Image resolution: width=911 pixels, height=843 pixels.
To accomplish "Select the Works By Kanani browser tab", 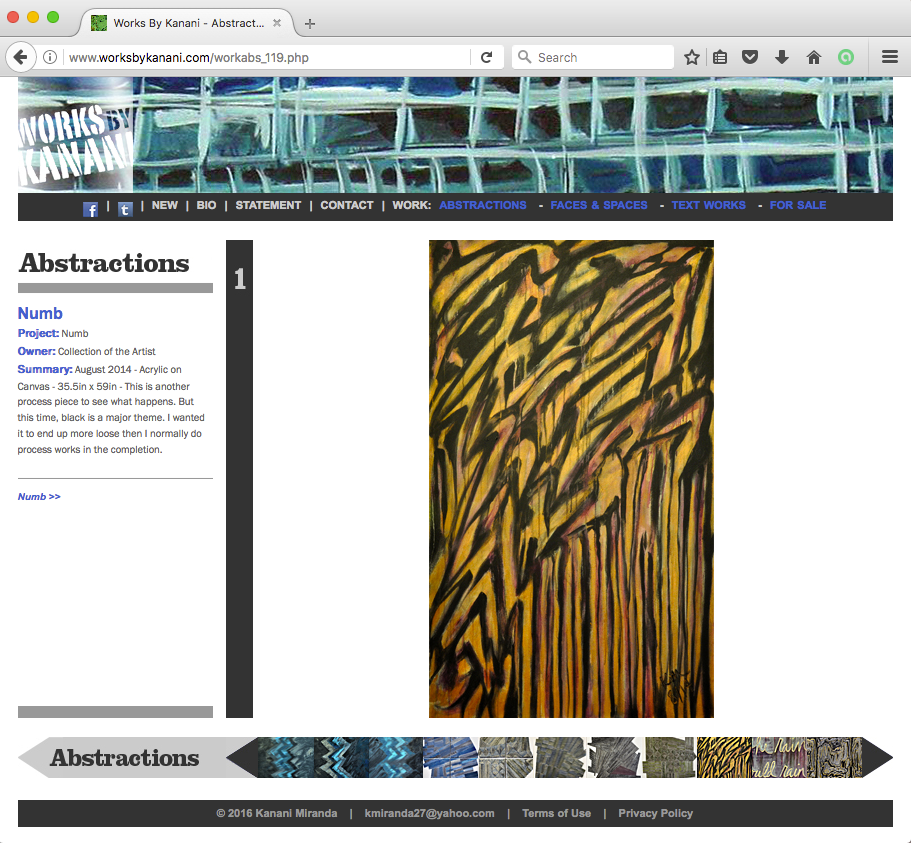I will (186, 23).
